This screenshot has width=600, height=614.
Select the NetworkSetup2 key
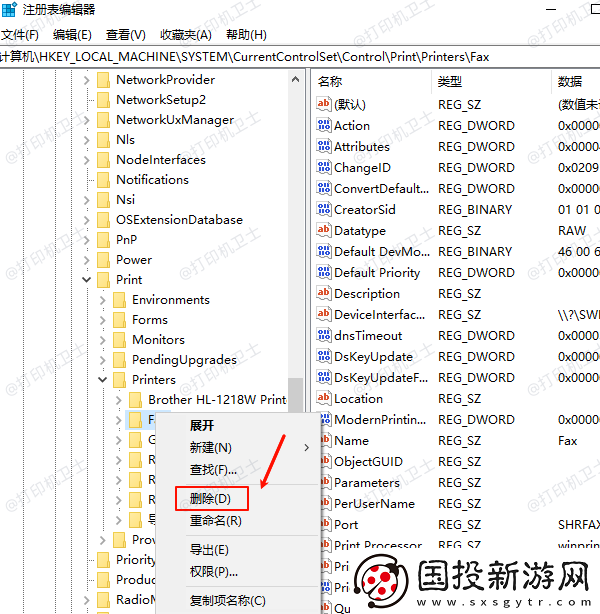click(x=161, y=100)
